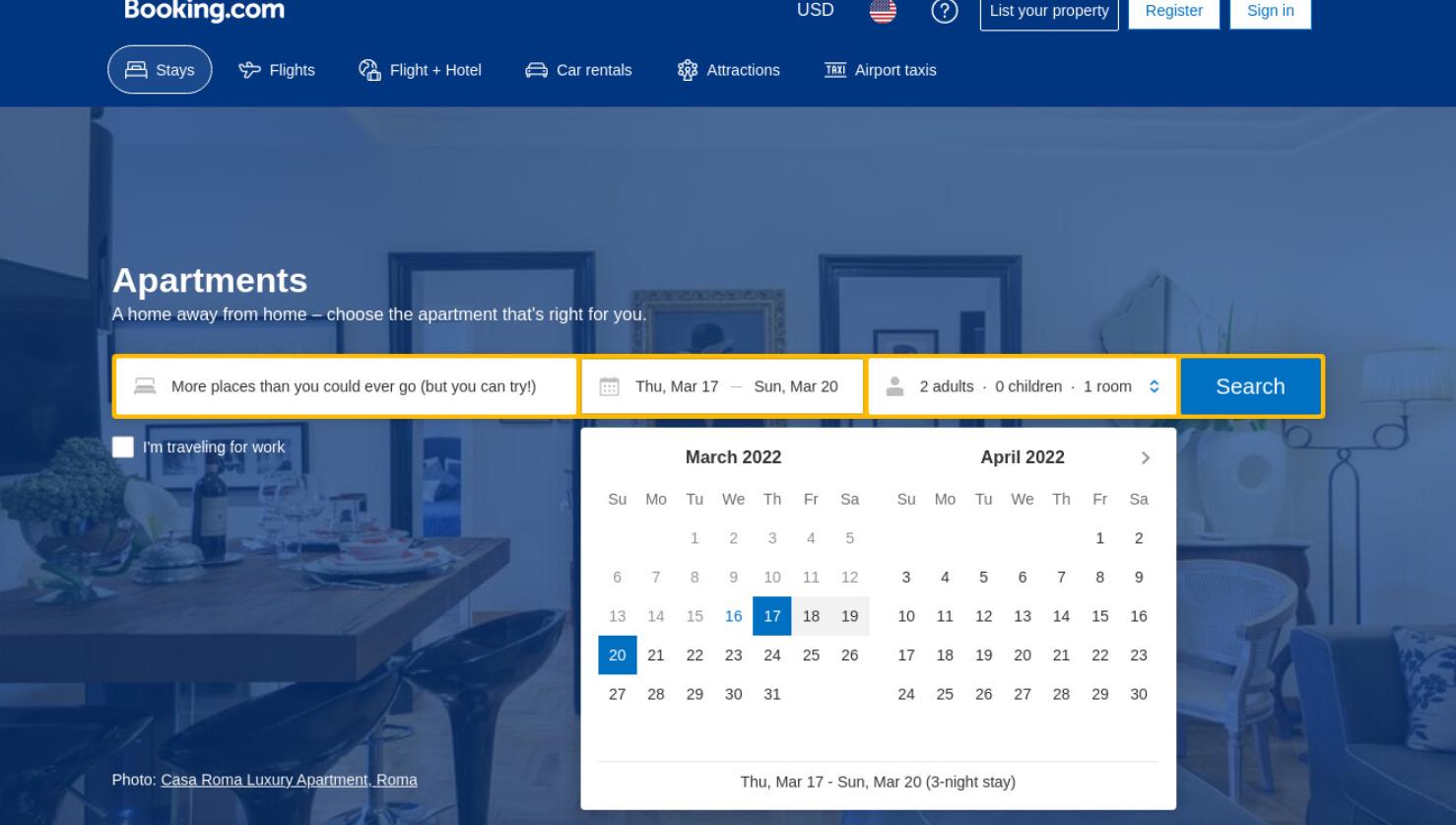Click the destination search input field

pos(346,386)
